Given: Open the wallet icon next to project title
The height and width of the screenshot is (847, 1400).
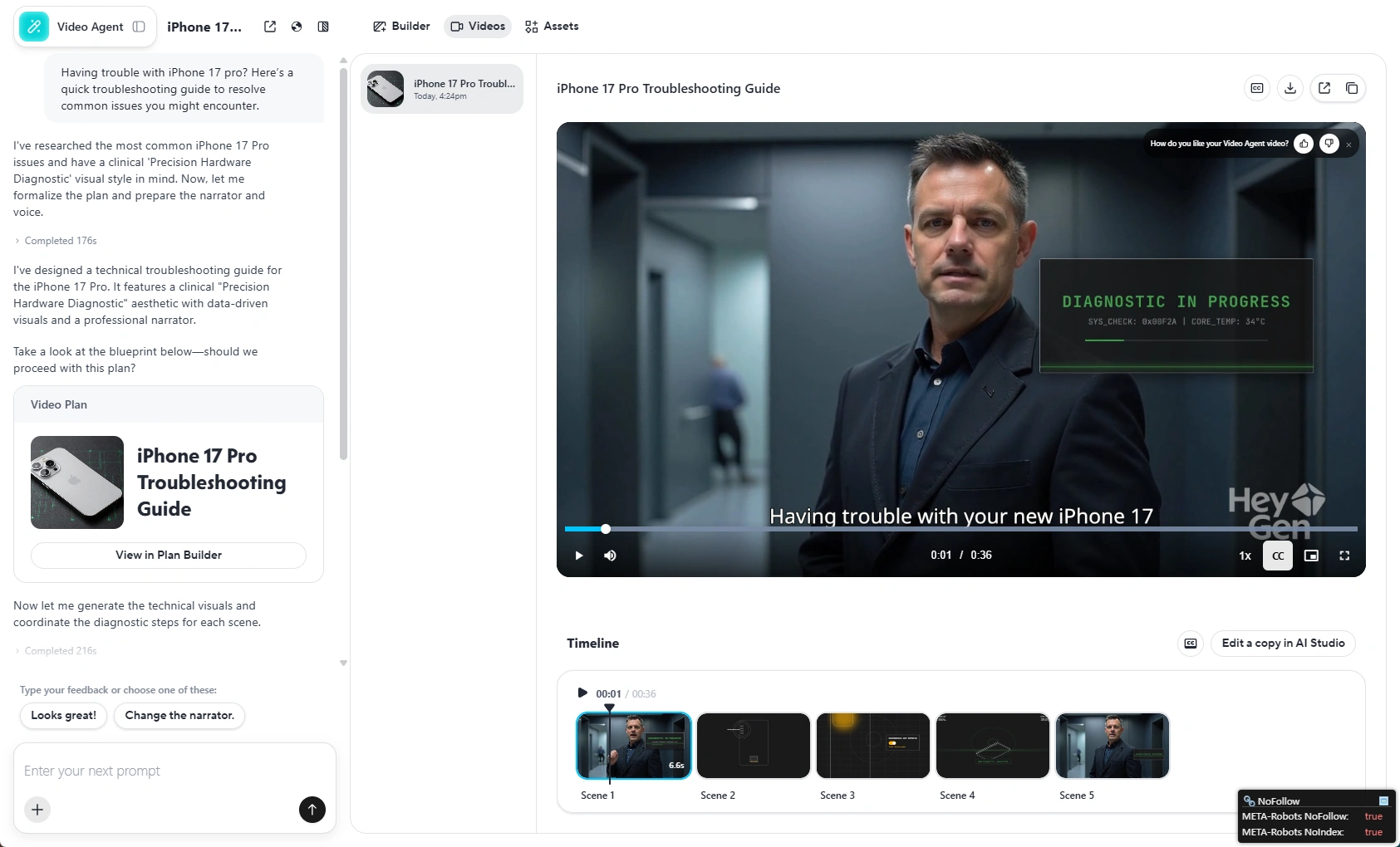Looking at the screenshot, I should click(323, 26).
